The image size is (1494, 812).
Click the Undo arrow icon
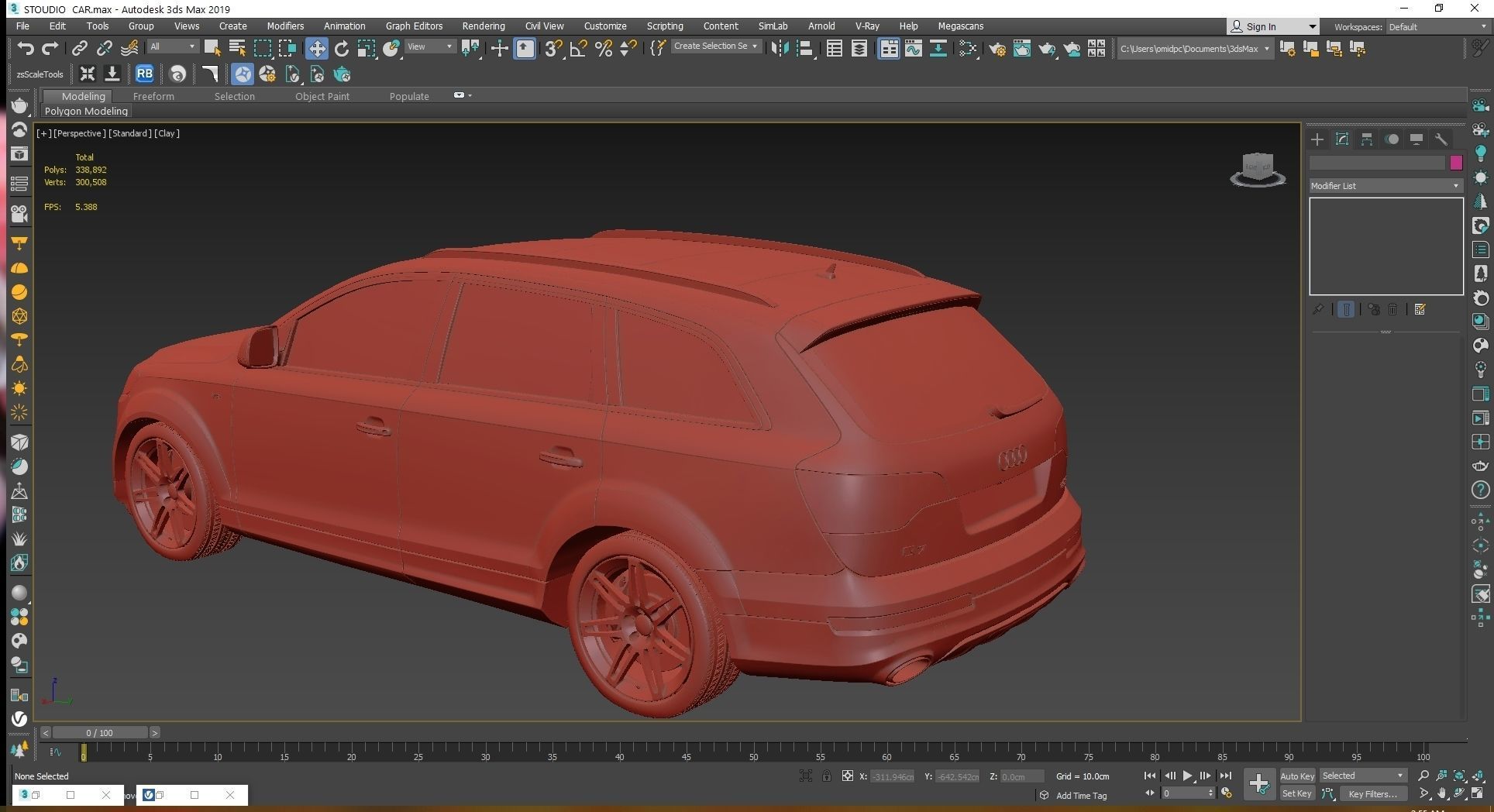(x=26, y=48)
